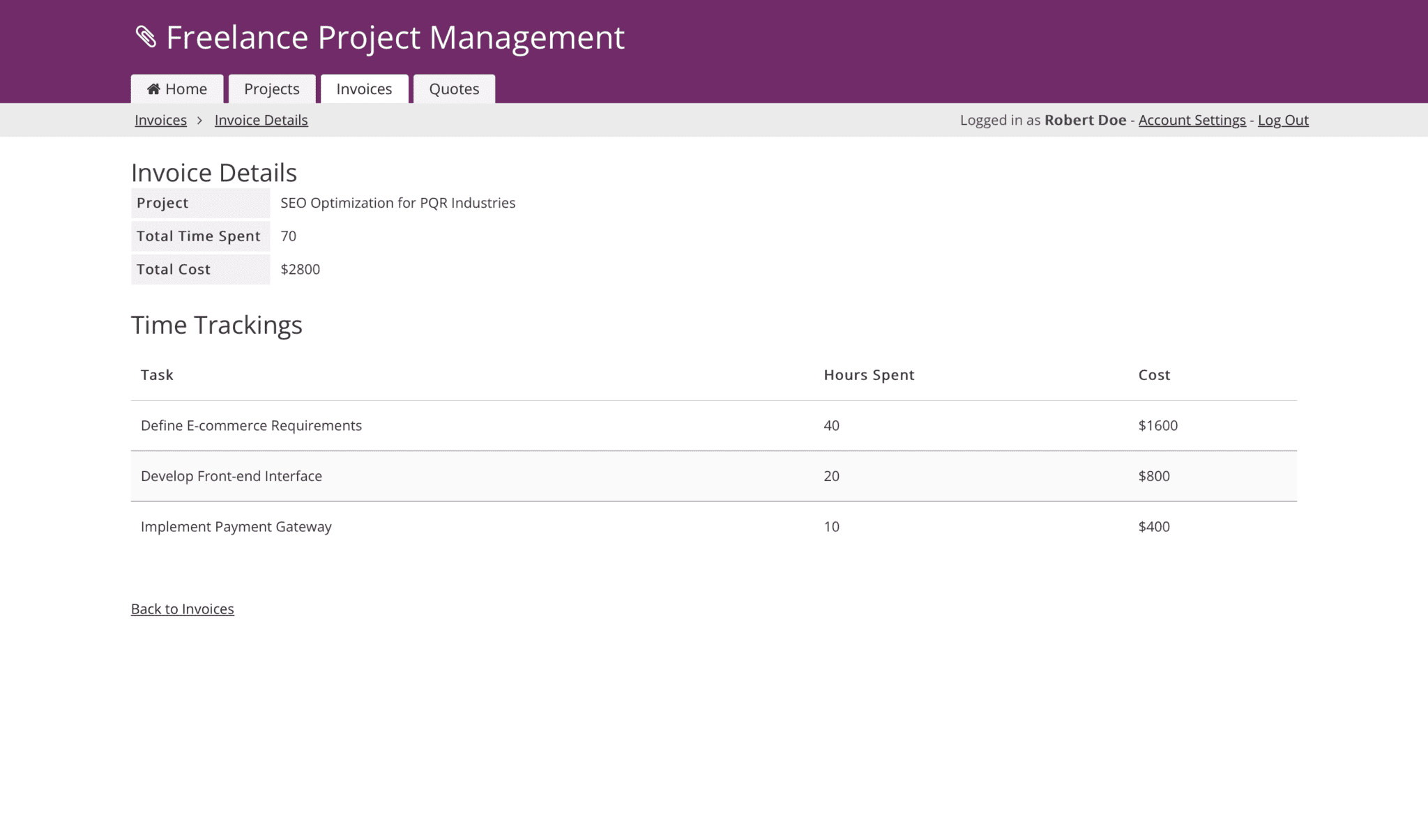
Task: Go to the Quotes tab
Action: [x=454, y=89]
